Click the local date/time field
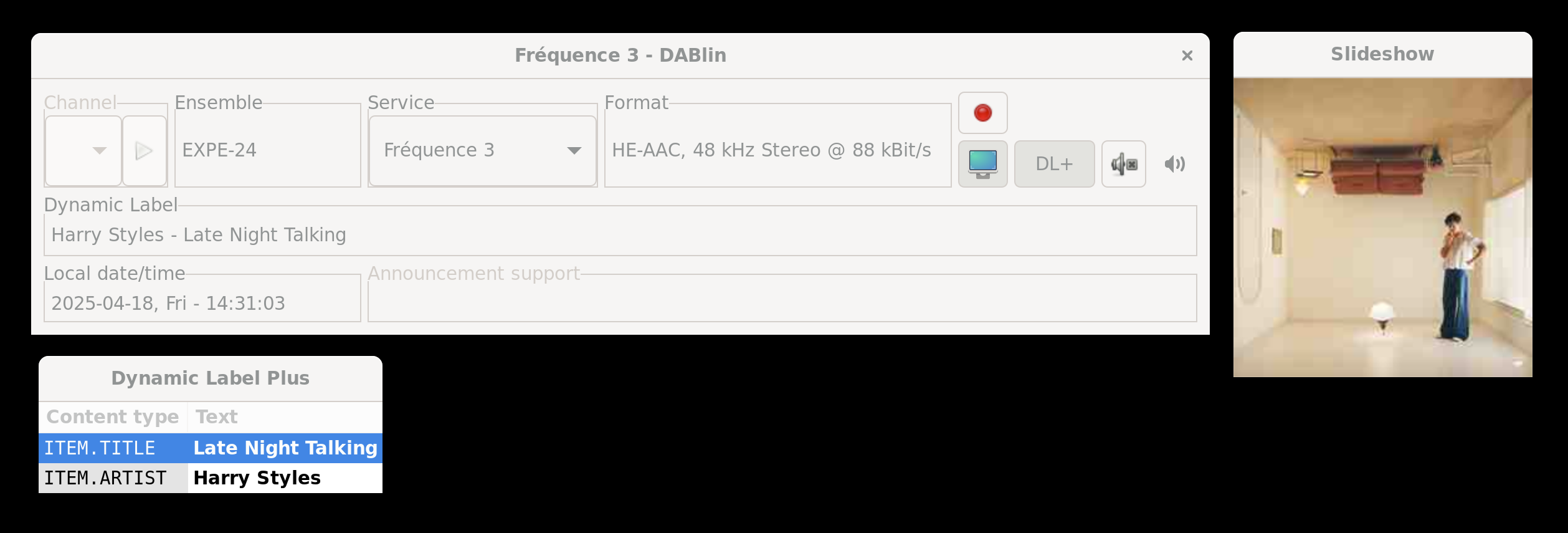 [202, 303]
